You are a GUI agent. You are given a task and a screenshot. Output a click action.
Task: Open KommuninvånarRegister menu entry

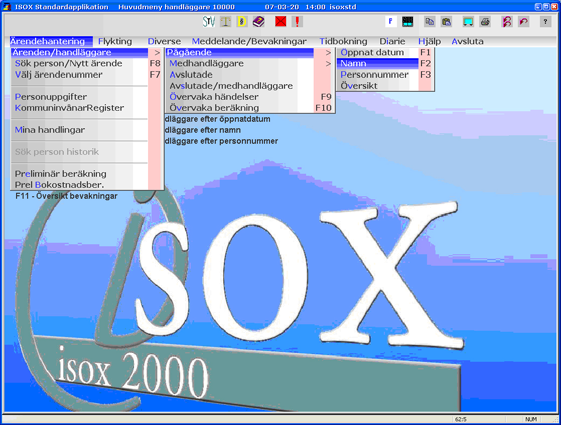(x=87, y=108)
